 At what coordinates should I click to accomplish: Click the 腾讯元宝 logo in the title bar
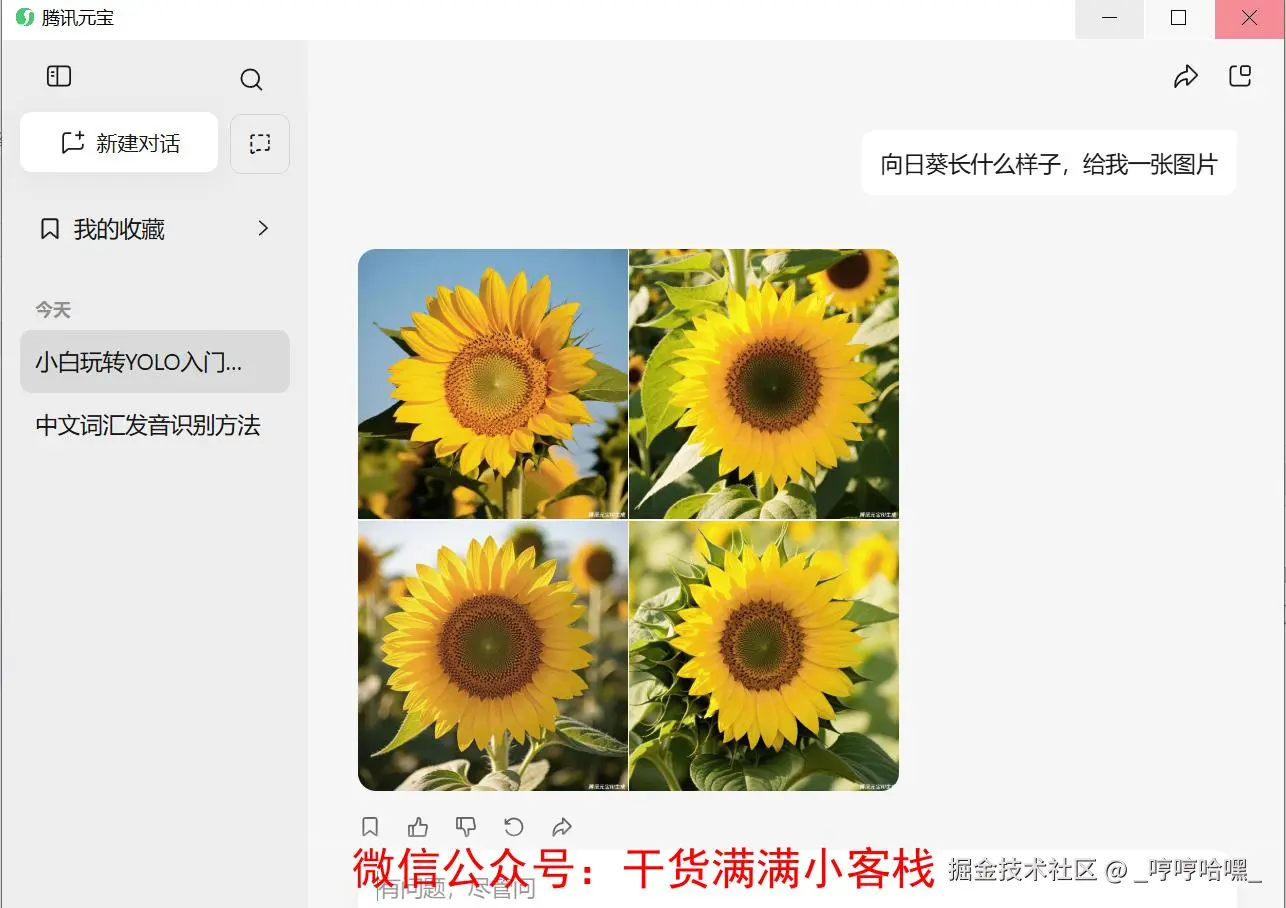pos(24,17)
